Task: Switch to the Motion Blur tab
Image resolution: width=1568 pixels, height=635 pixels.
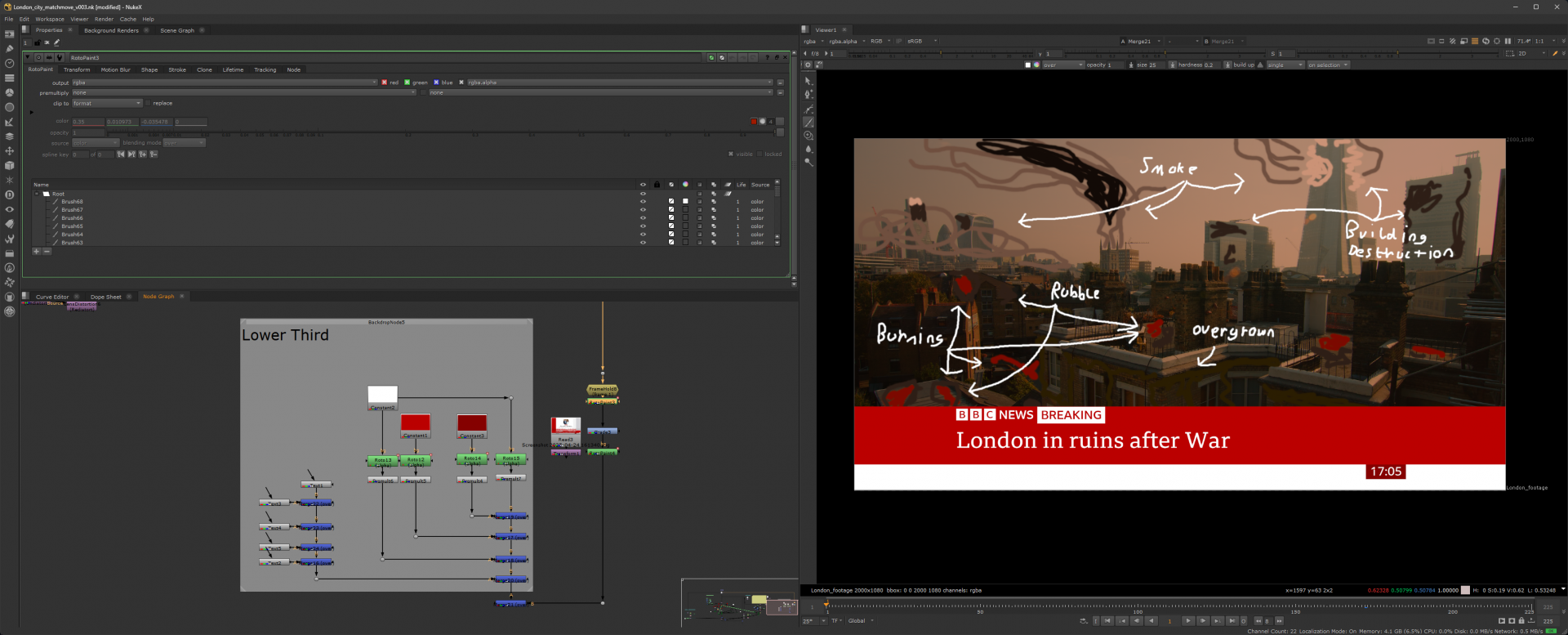Action: click(115, 70)
